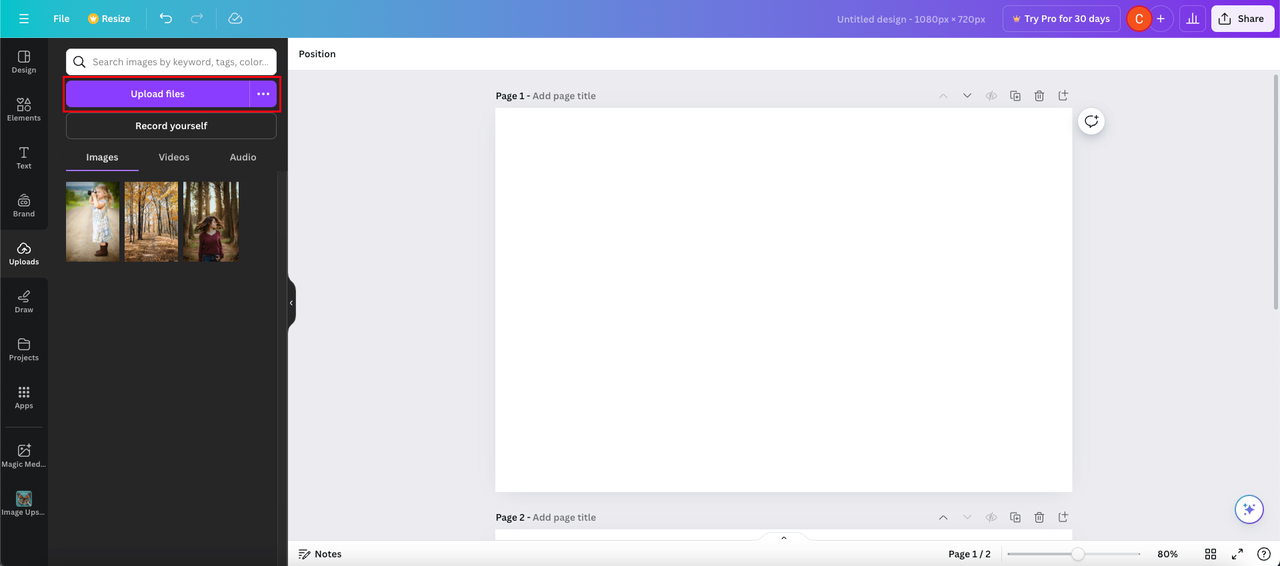
Task: Open the Position panel
Action: coord(317,54)
